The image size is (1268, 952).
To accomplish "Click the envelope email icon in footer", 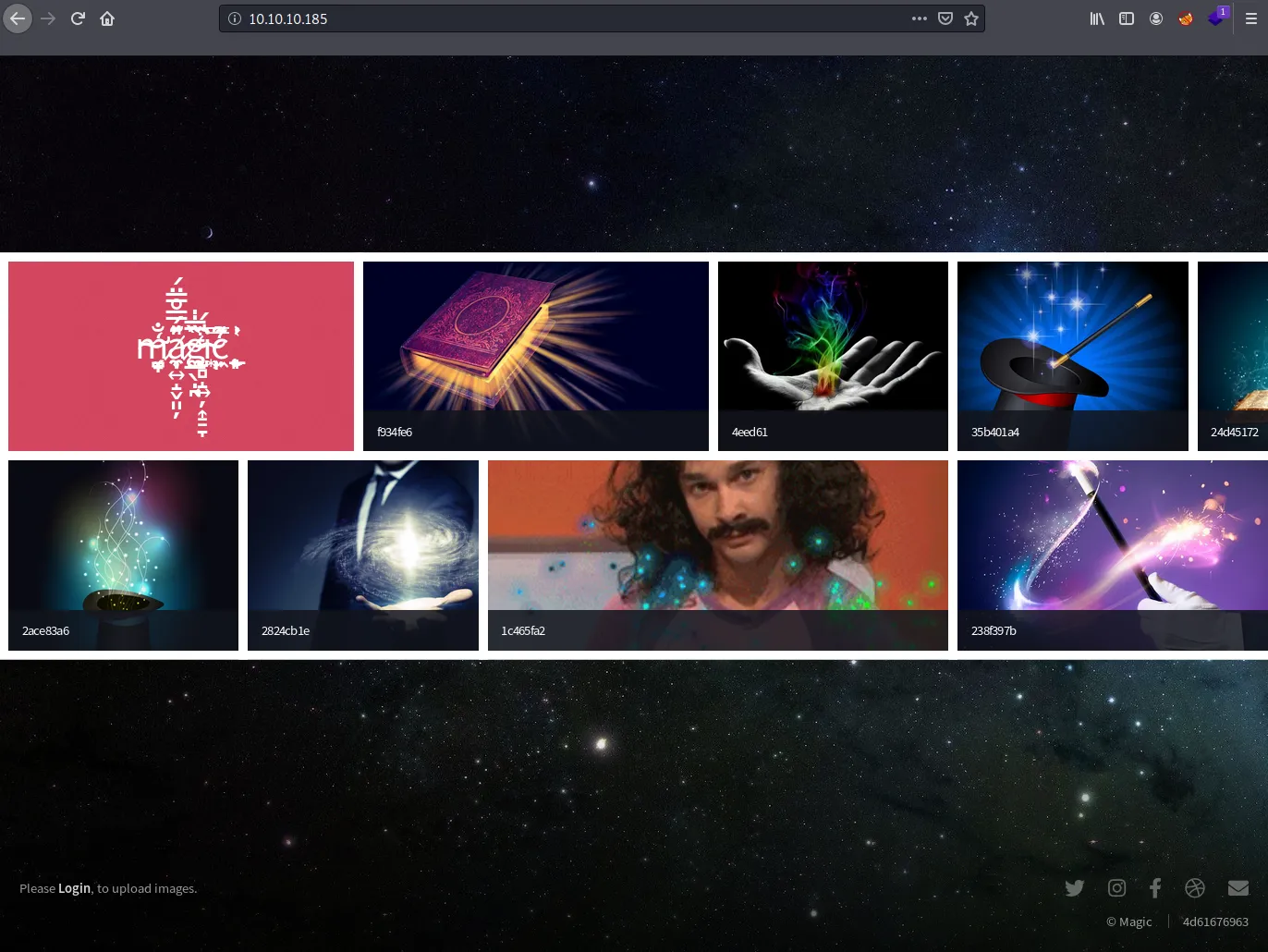I will [1238, 888].
